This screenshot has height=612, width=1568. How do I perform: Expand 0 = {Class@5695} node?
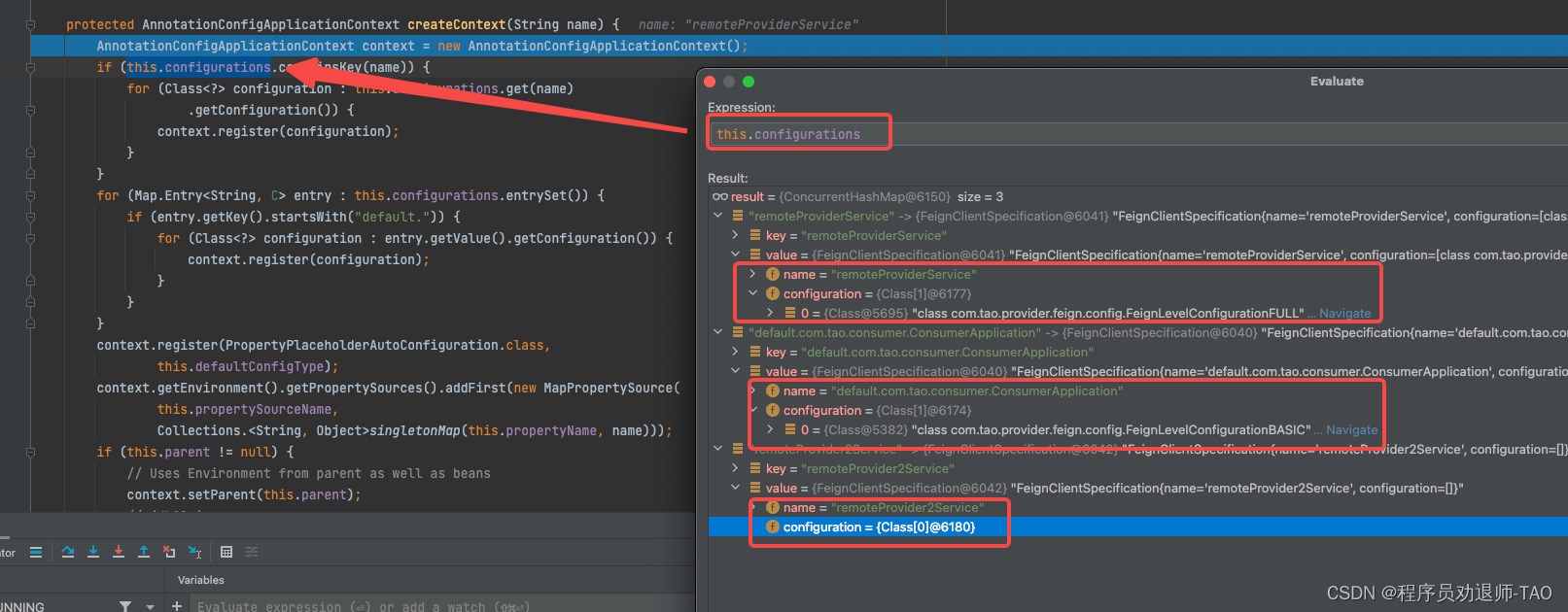click(771, 313)
